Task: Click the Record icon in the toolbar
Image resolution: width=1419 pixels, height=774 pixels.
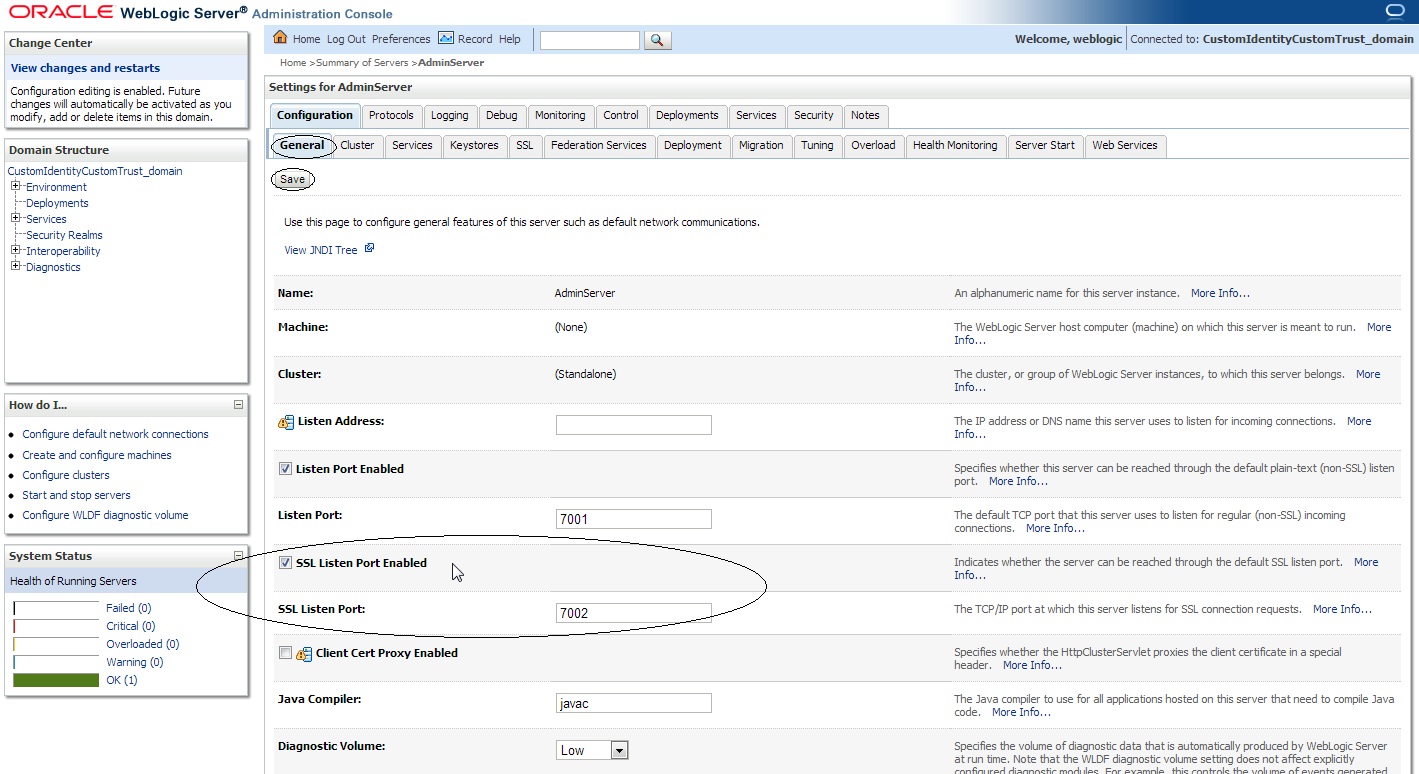Action: pos(446,38)
